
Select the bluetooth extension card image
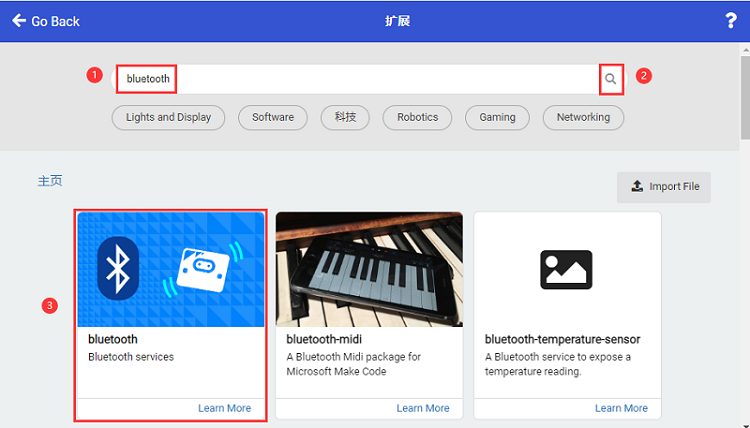coord(171,270)
